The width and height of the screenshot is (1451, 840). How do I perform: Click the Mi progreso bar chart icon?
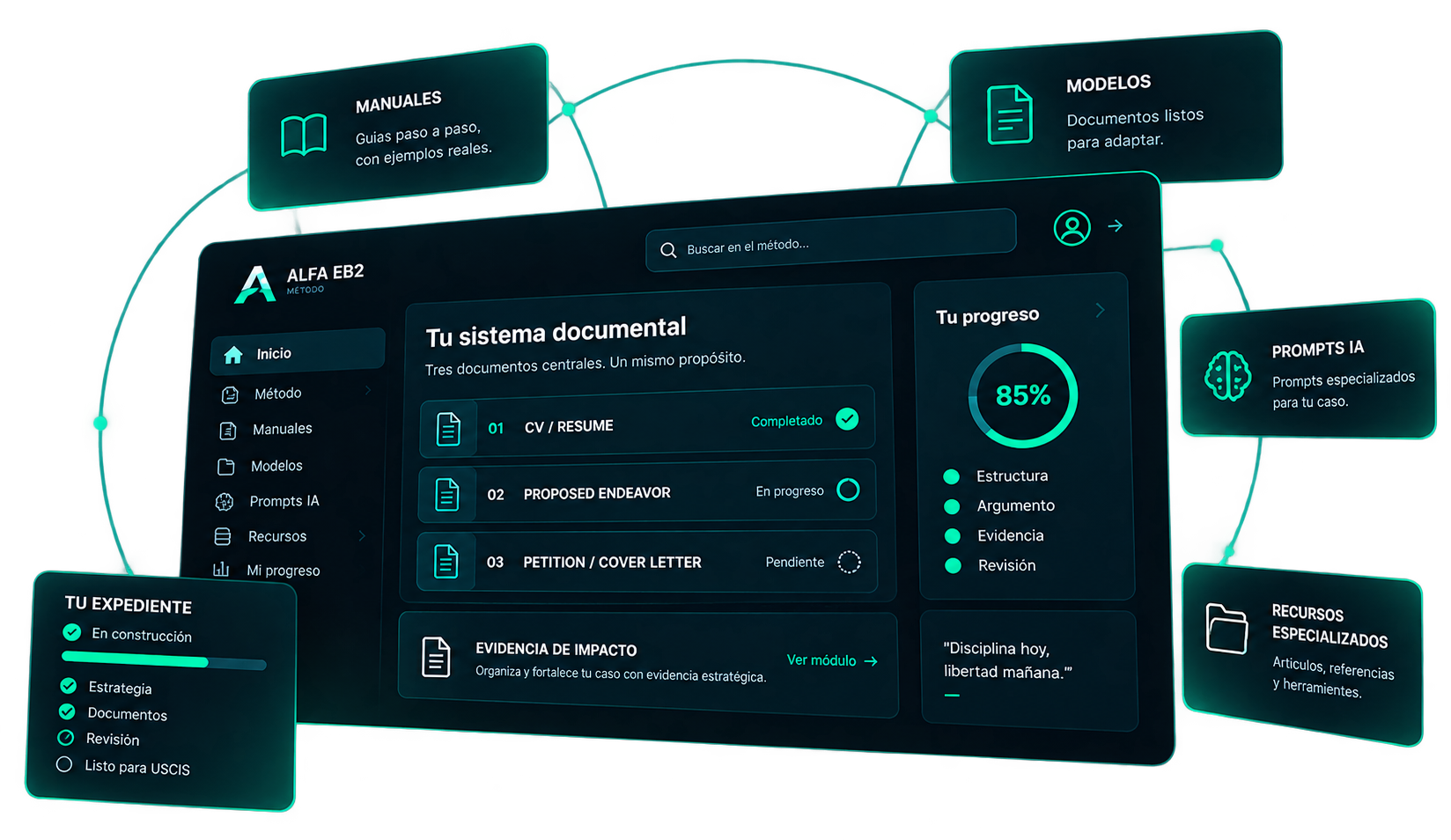221,570
